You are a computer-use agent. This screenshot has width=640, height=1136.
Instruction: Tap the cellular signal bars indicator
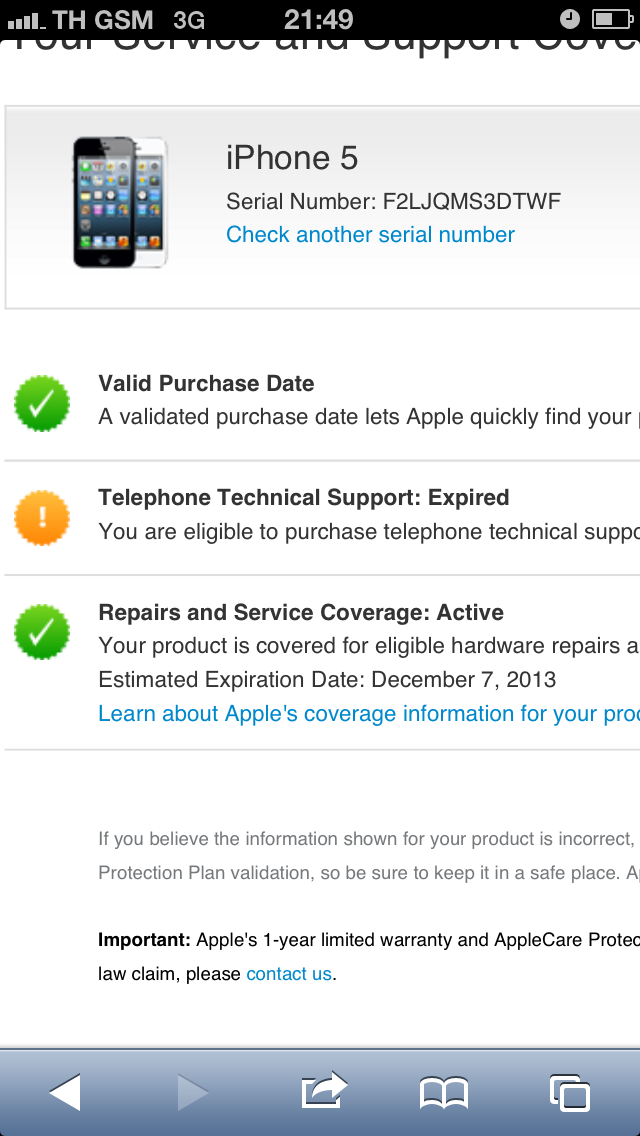coord(25,20)
